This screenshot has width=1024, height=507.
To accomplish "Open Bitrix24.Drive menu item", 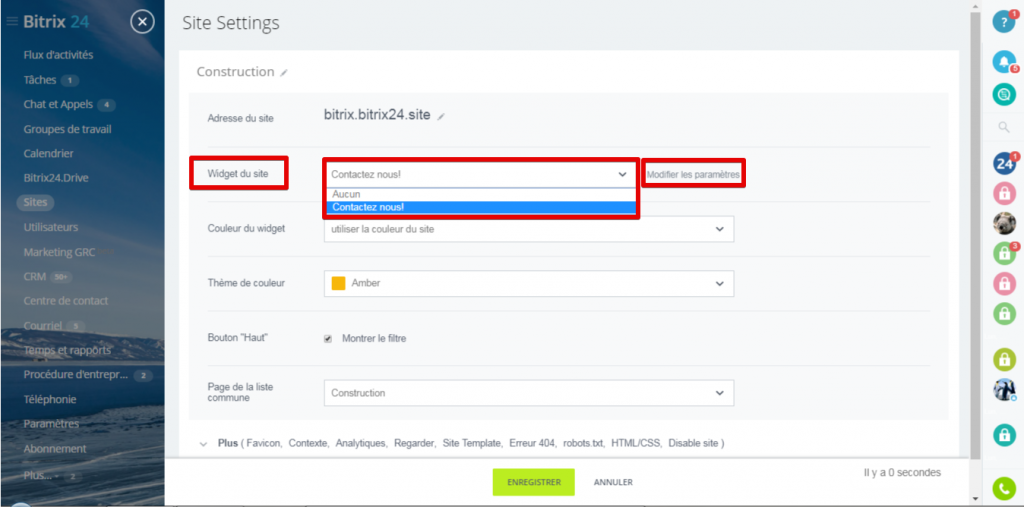I will [56, 178].
